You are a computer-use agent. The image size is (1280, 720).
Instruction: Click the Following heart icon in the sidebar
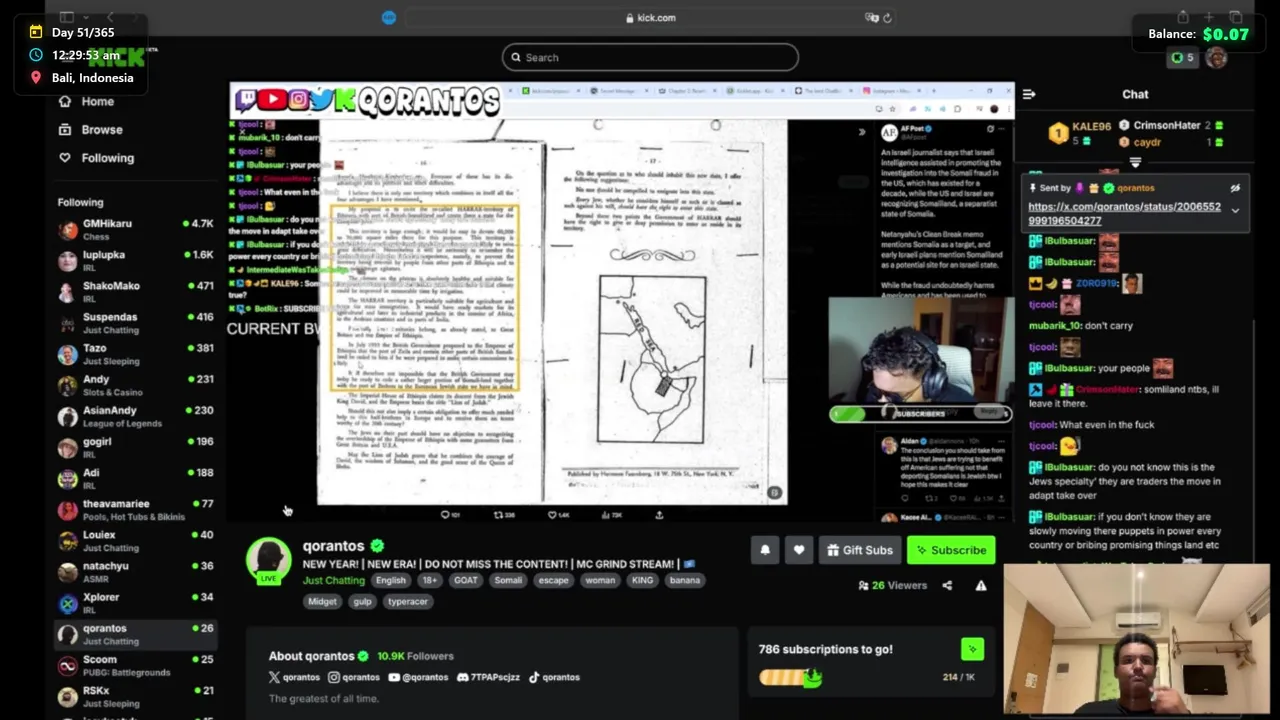65,157
